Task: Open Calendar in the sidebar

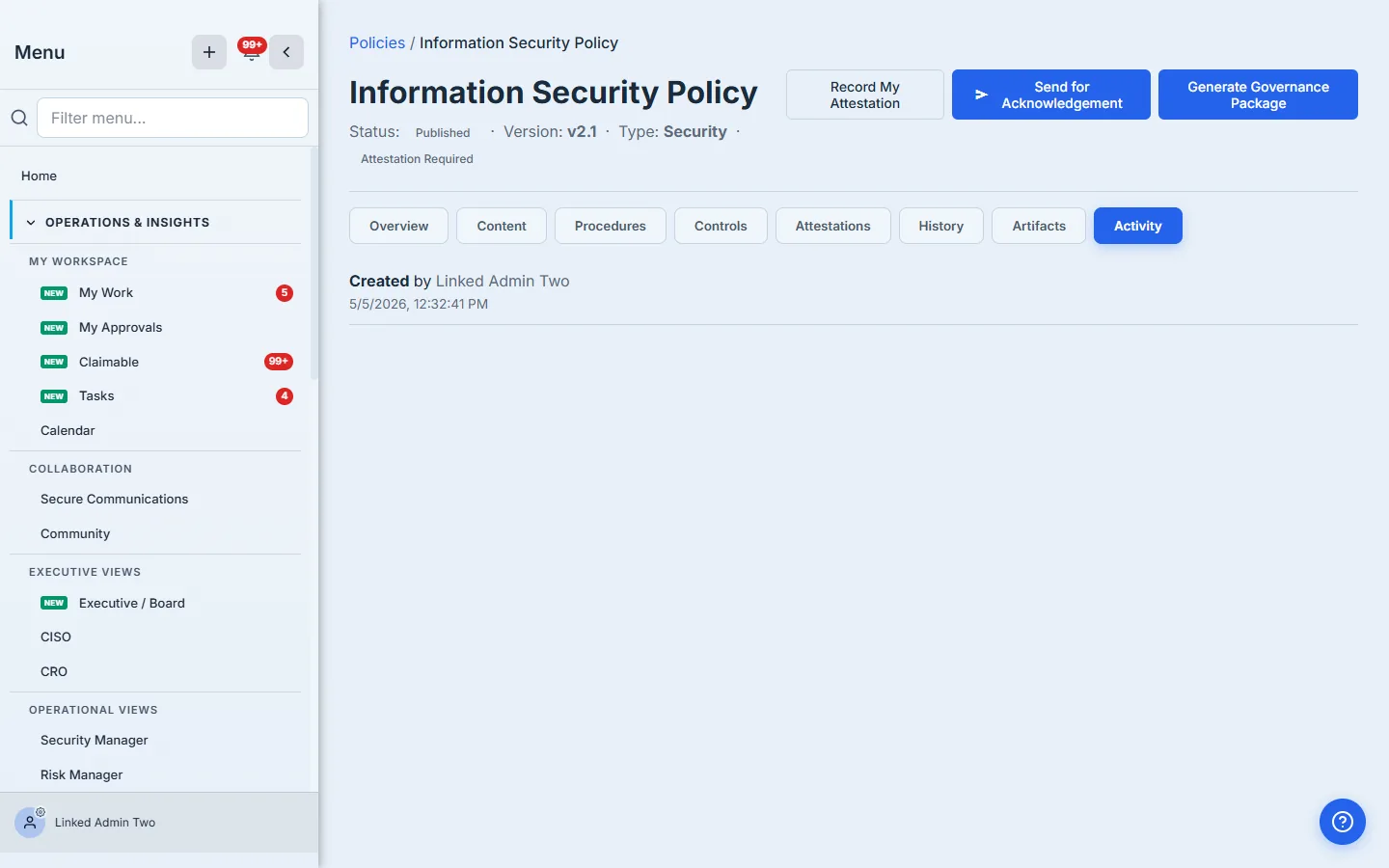Action: (68, 431)
